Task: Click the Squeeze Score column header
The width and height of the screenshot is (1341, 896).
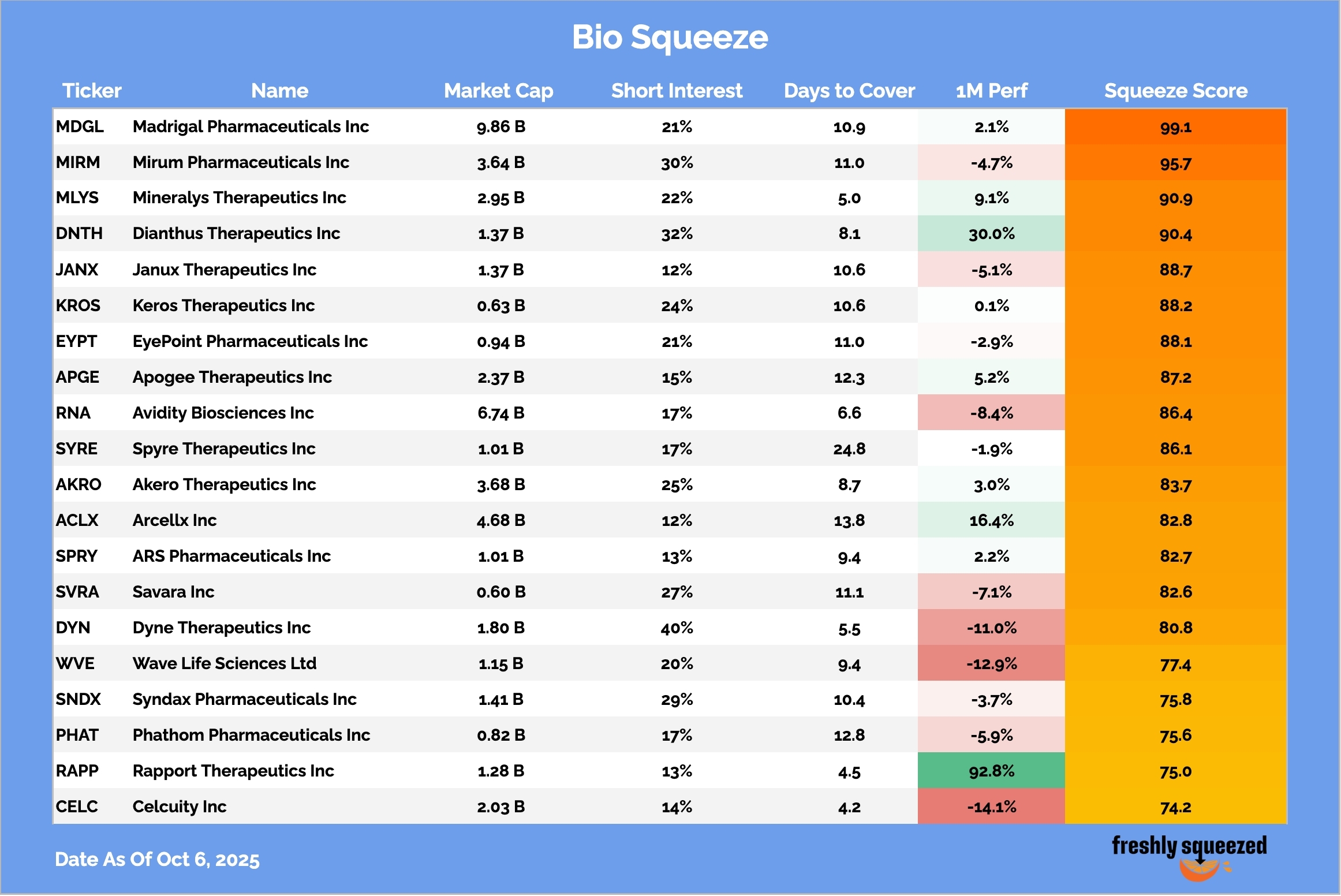Action: pos(1175,91)
